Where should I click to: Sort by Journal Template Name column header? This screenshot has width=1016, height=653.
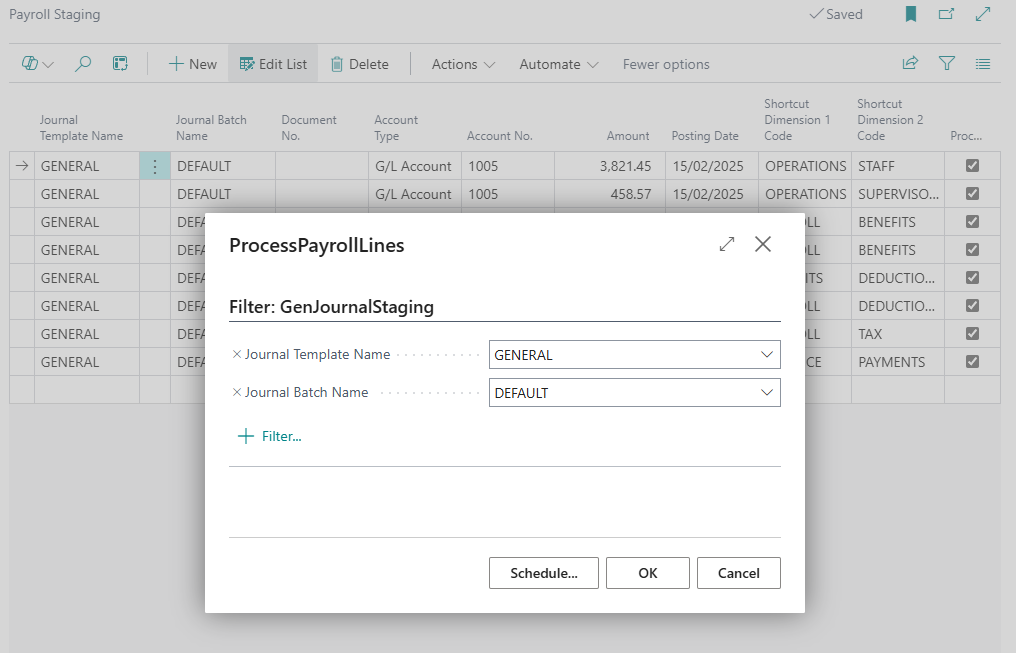(x=81, y=128)
